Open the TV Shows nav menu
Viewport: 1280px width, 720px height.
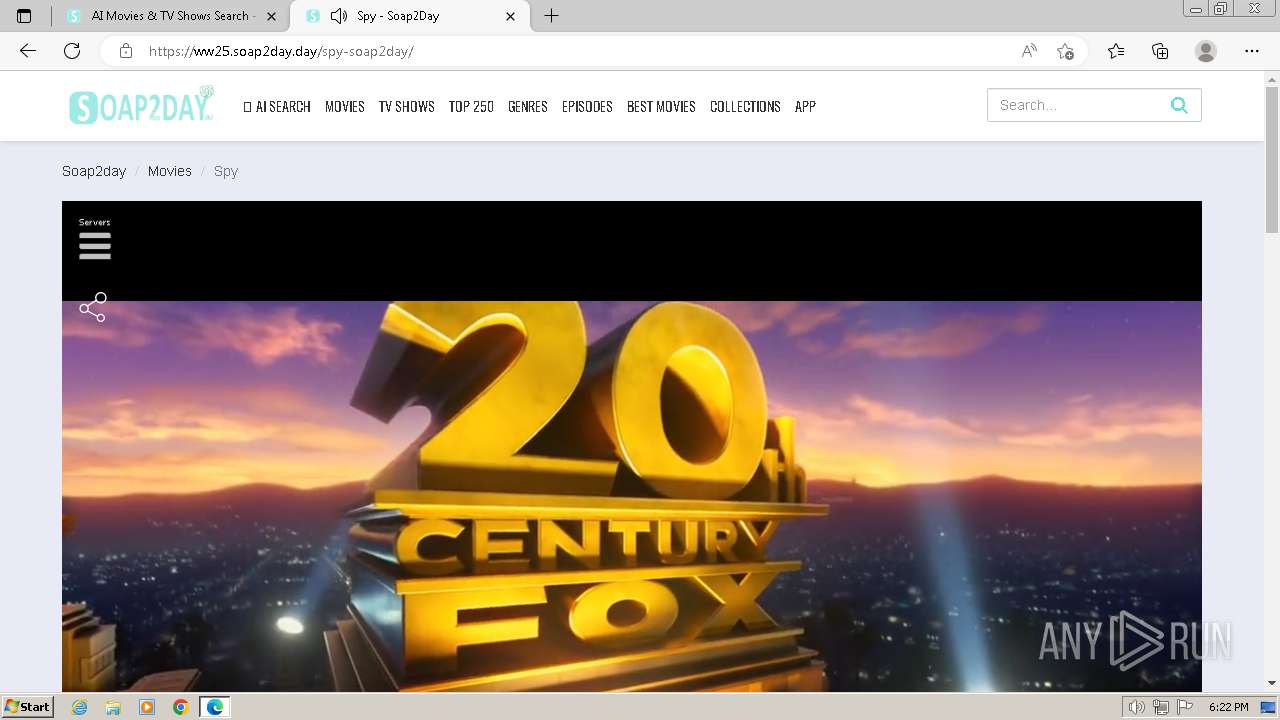pos(406,106)
